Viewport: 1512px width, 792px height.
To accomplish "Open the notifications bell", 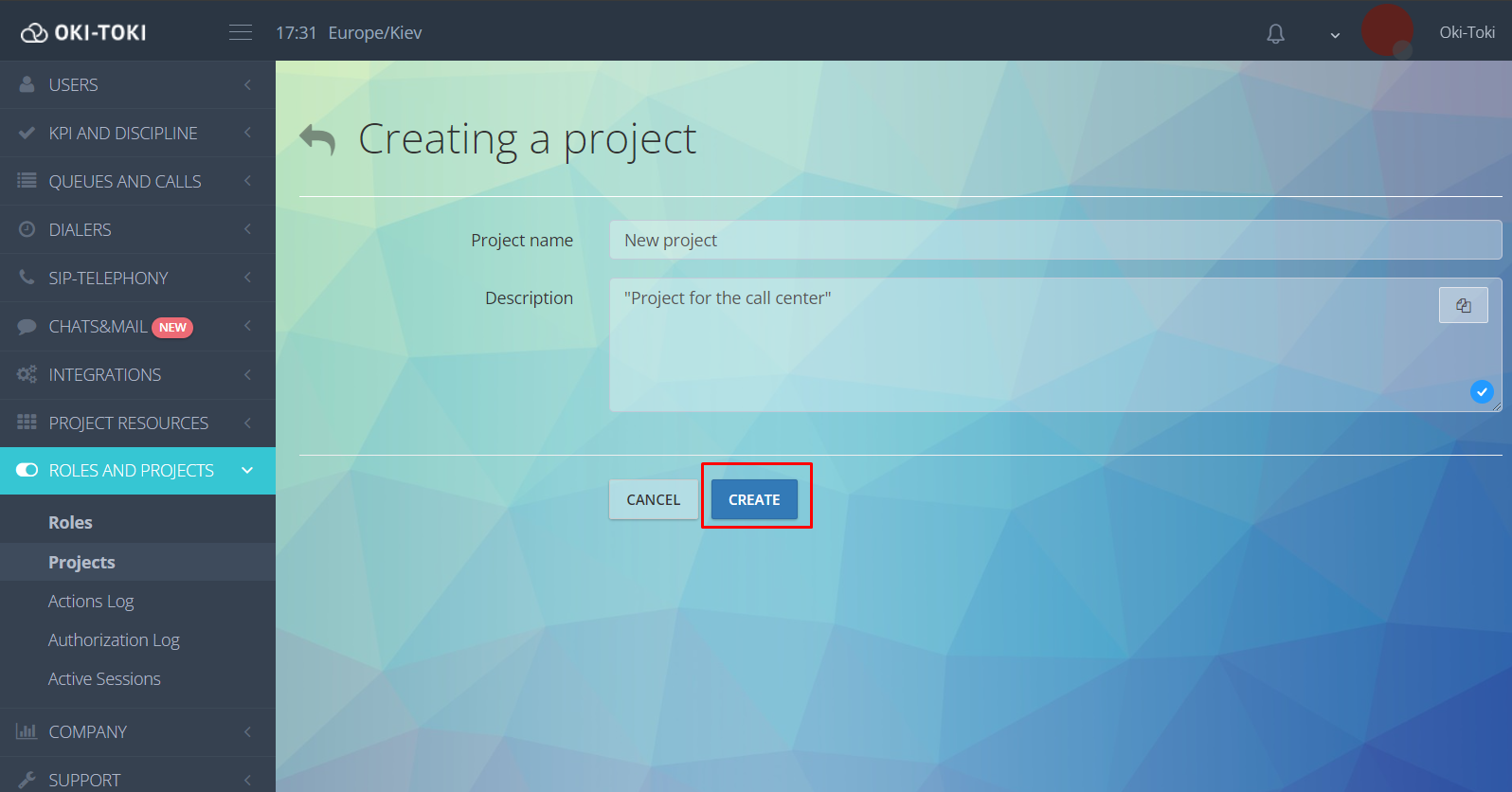I will [1275, 34].
